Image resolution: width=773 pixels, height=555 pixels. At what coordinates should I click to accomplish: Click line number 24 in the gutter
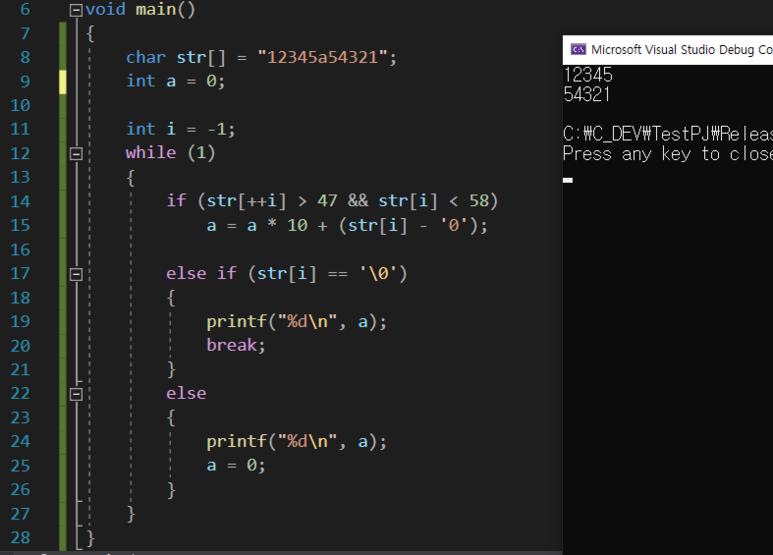(x=20, y=442)
